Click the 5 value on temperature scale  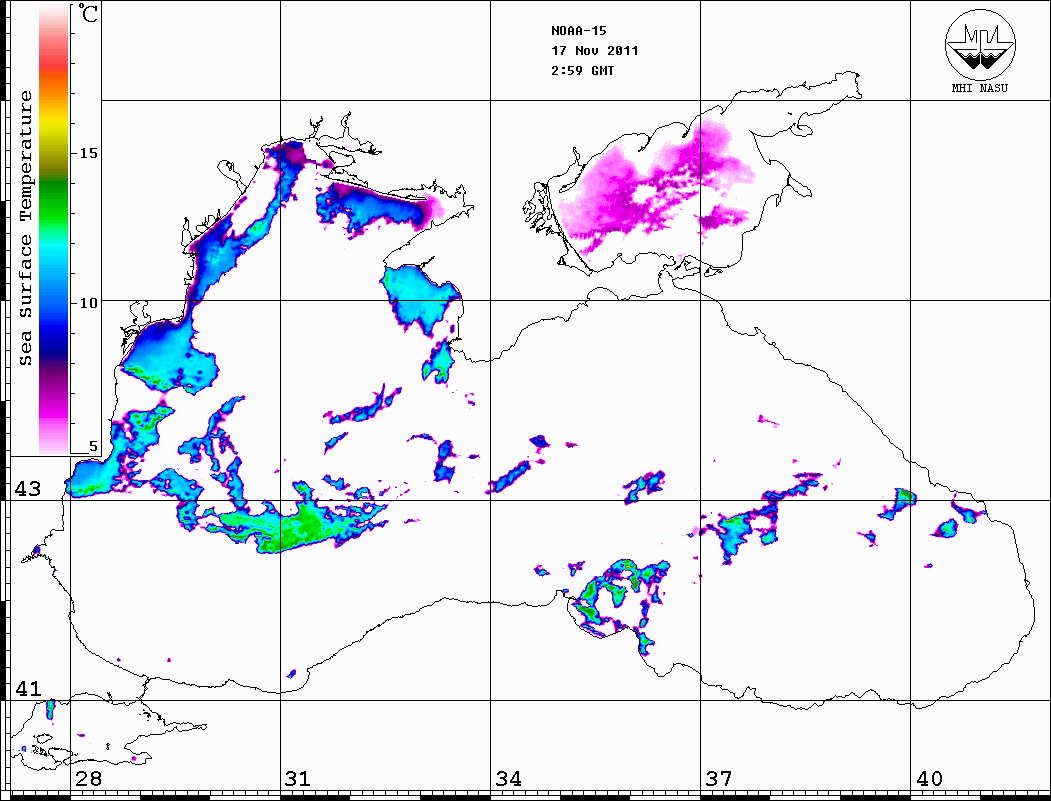(93, 446)
